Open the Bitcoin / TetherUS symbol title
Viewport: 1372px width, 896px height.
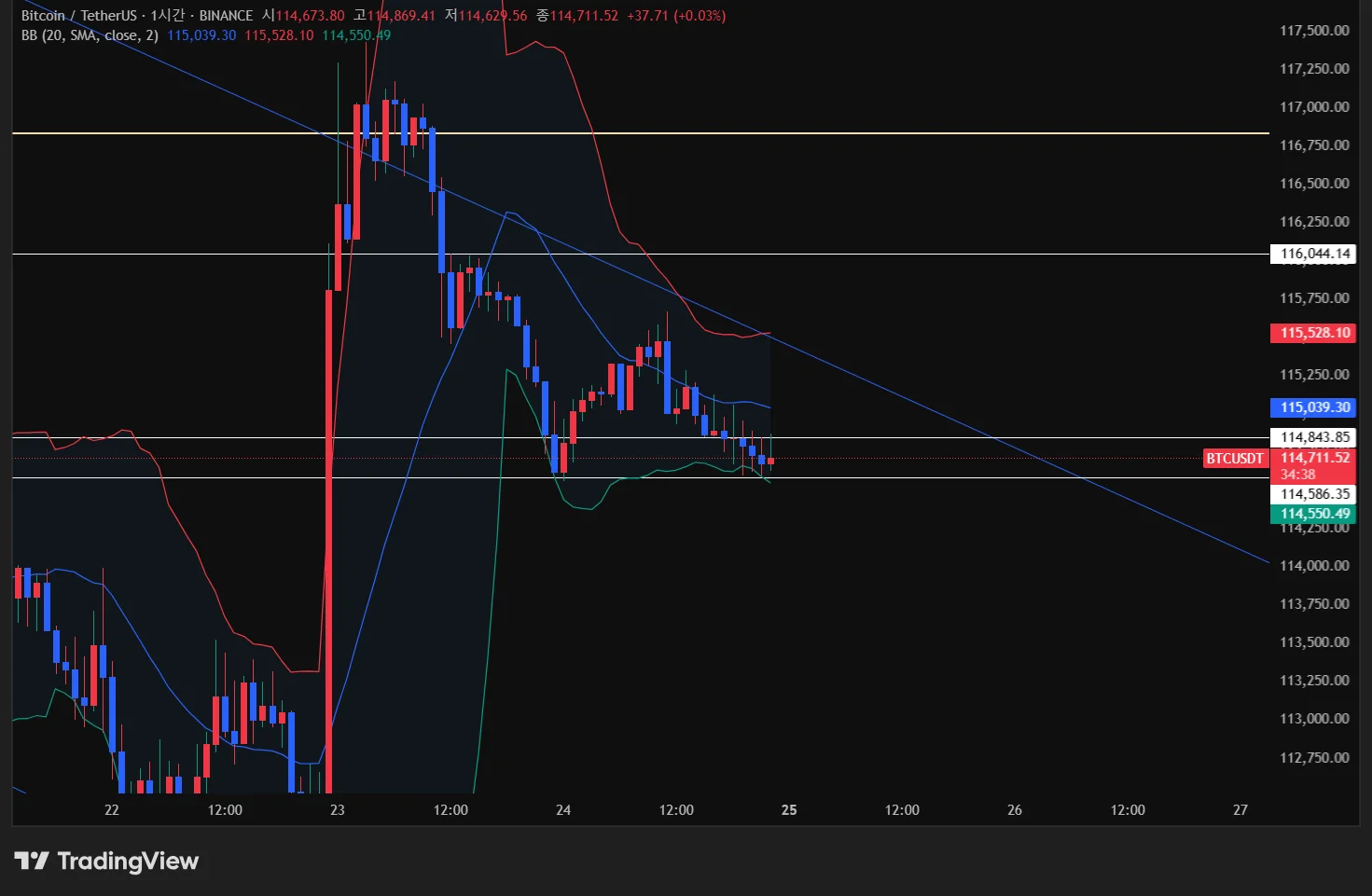80,16
